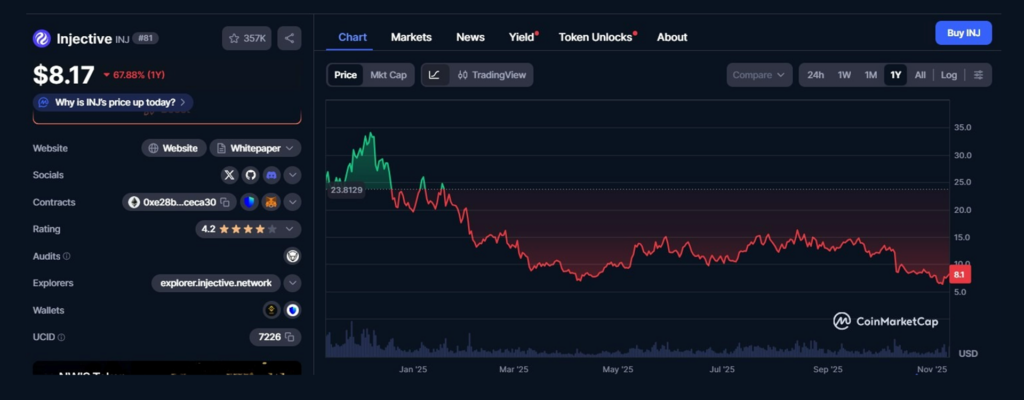Expand more Explorers chevron

click(293, 284)
